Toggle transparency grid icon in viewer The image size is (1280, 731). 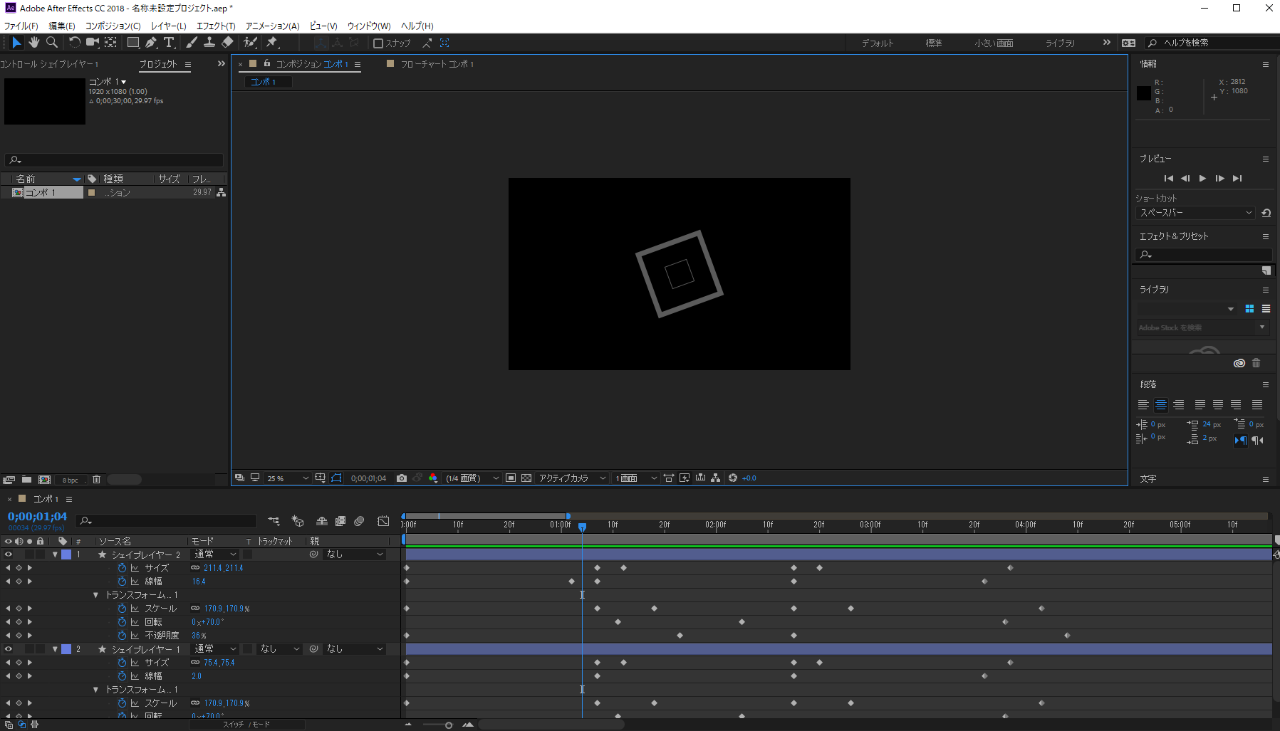coord(527,478)
